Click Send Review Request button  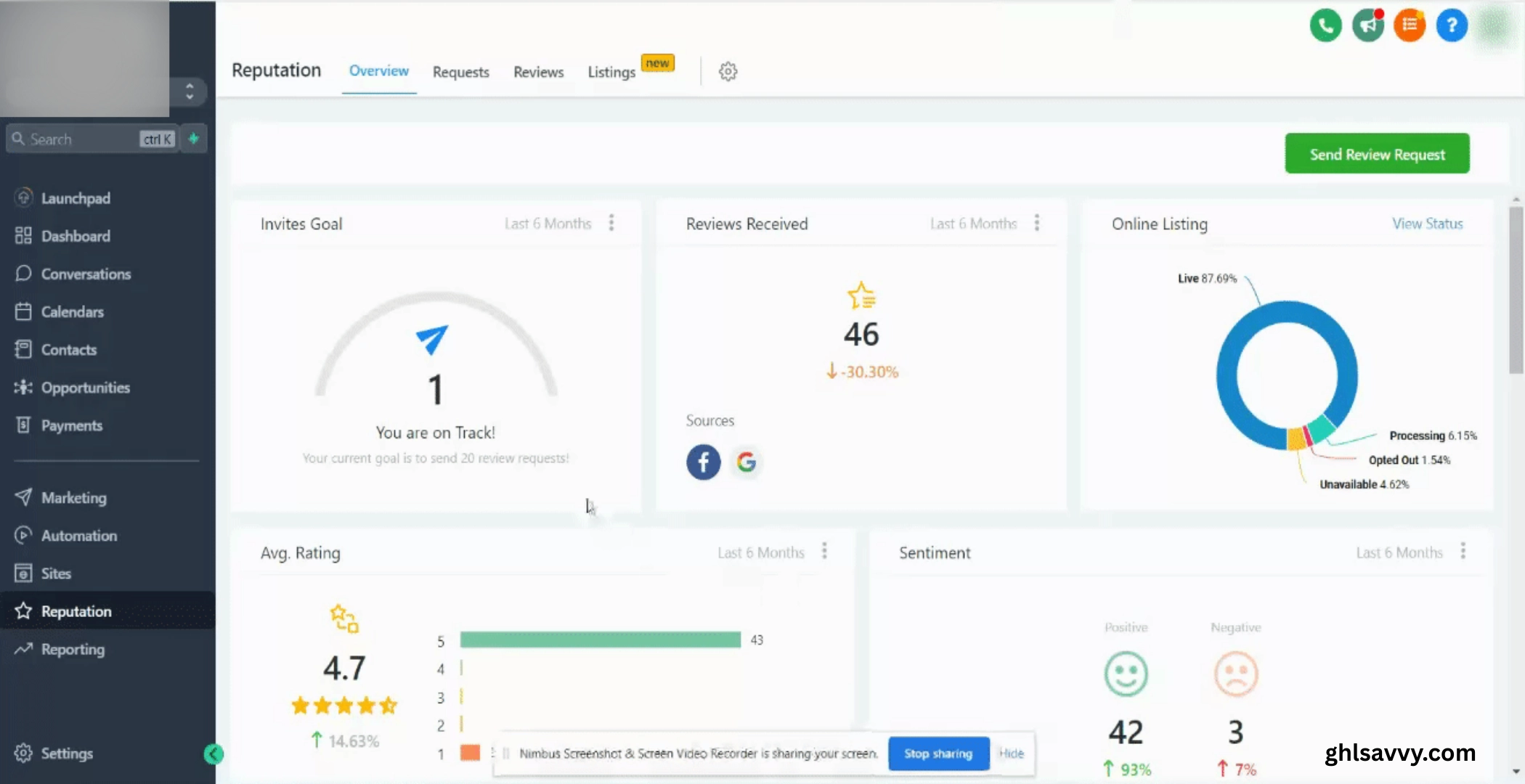tap(1377, 154)
